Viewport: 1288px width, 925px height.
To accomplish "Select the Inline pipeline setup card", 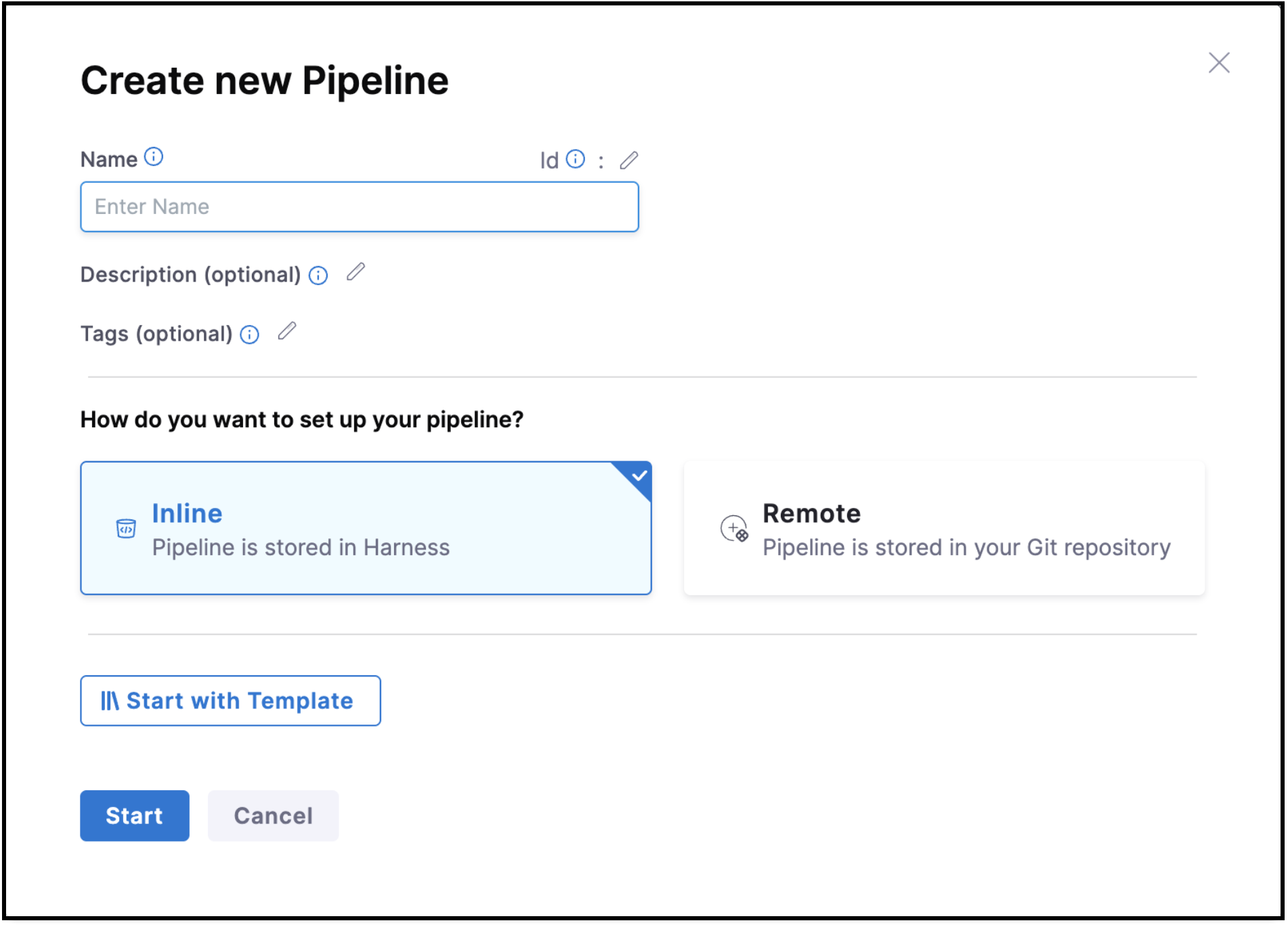I will [366, 528].
